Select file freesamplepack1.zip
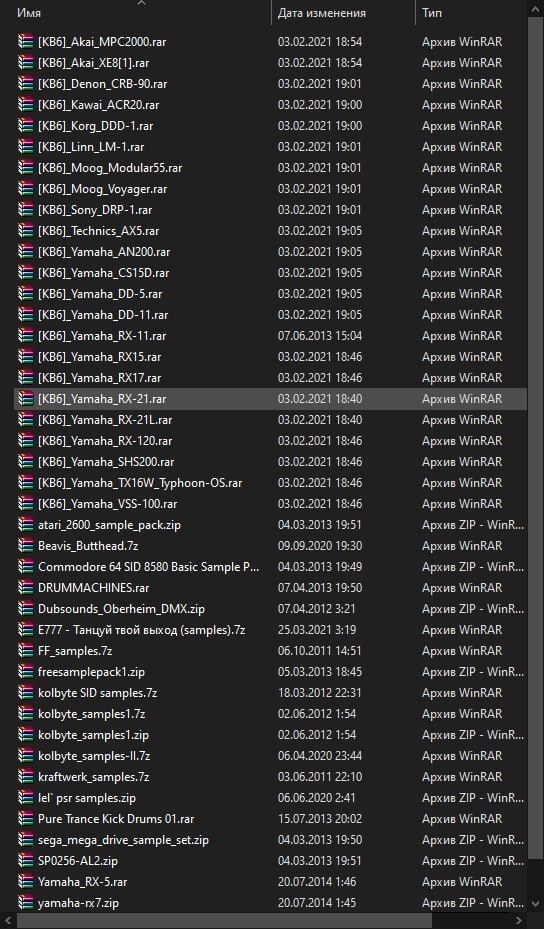Viewport: 544px width, 929px height. click(x=91, y=672)
